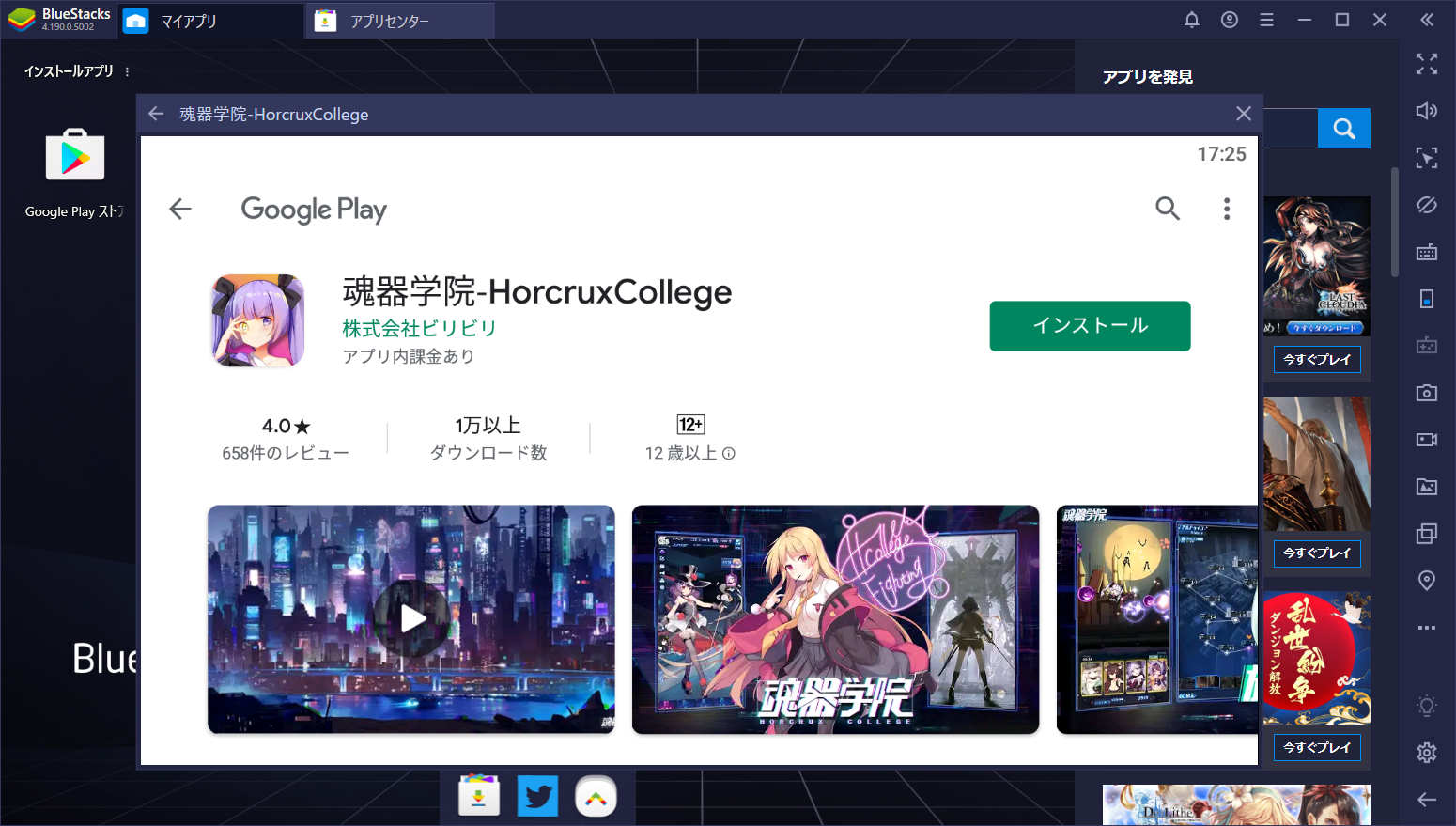Show more sidebar options with three dots
The image size is (1456, 826).
pyautogui.click(x=1427, y=628)
